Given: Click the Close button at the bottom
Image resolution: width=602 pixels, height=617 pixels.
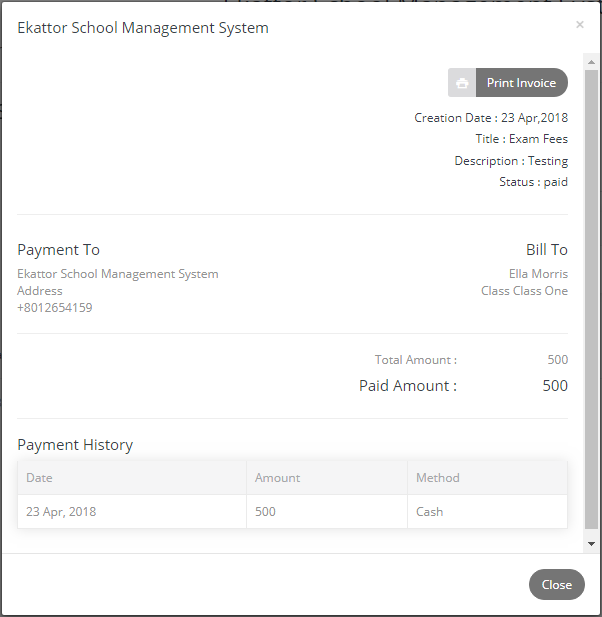Looking at the screenshot, I should click(557, 585).
